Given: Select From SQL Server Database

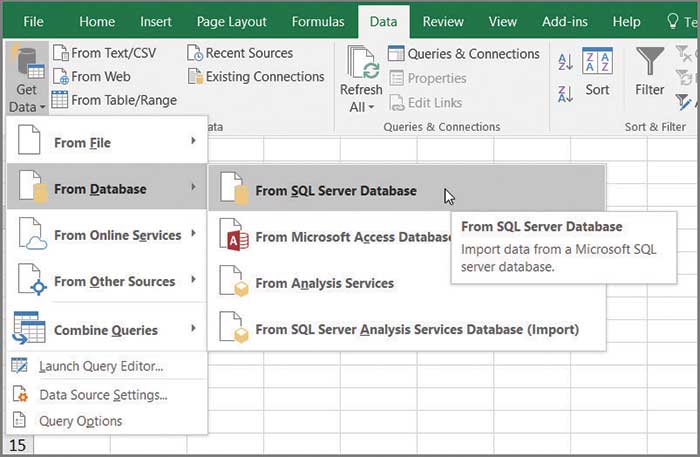Looking at the screenshot, I should coord(335,190).
